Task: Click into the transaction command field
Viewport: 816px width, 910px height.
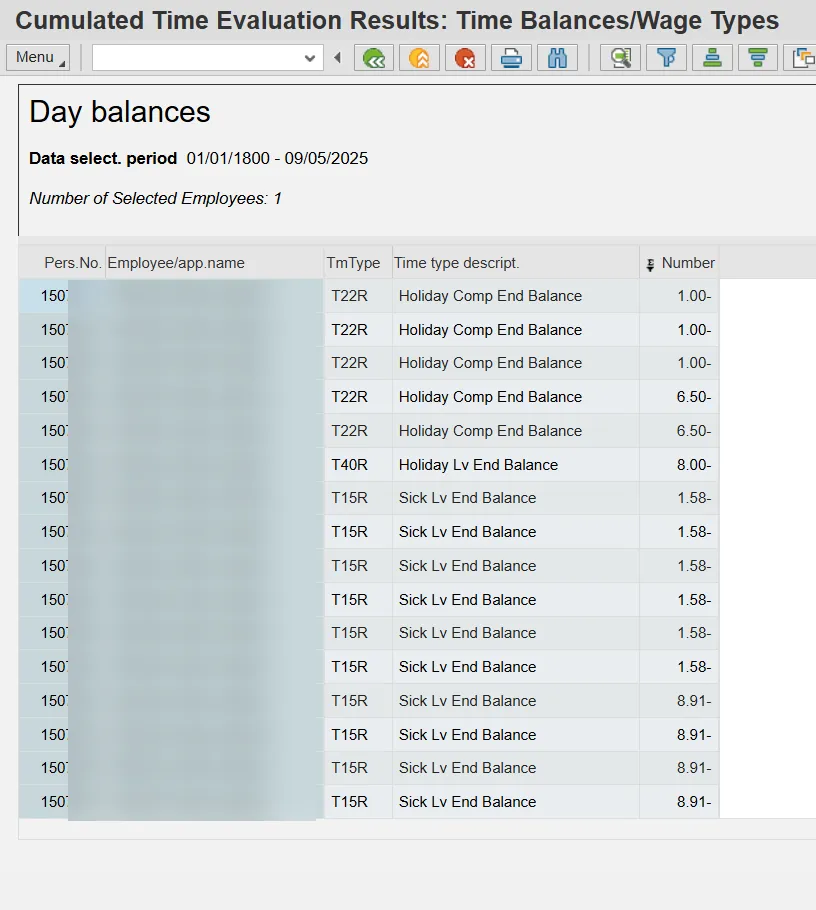Action: pyautogui.click(x=195, y=58)
